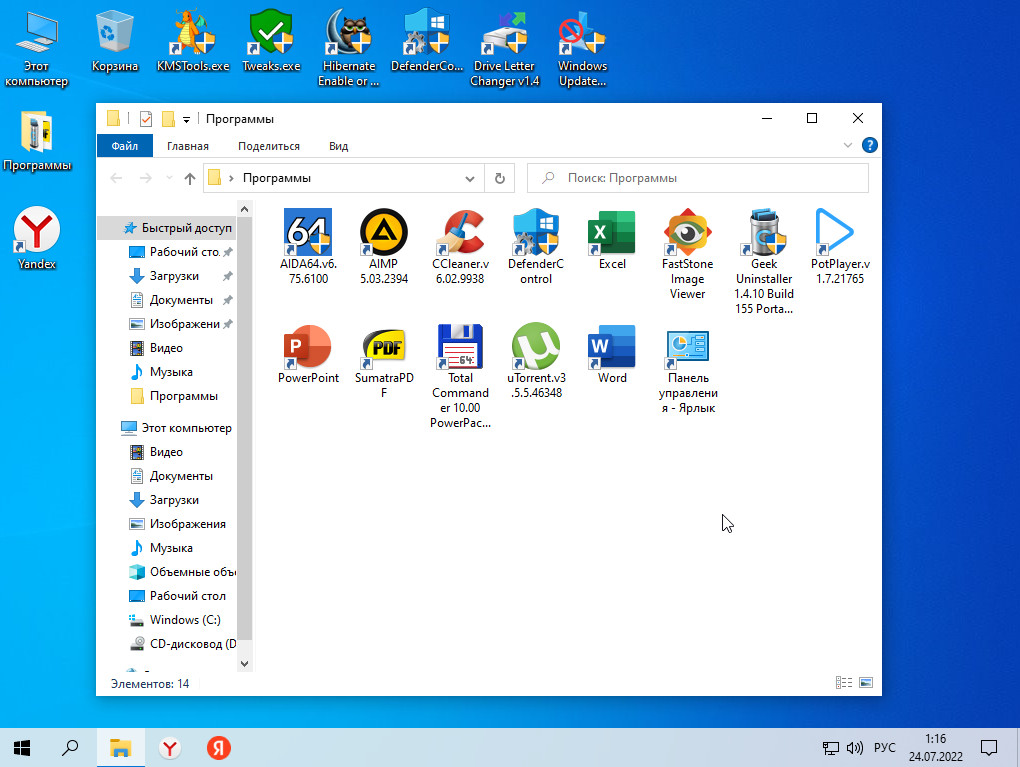The height and width of the screenshot is (767, 1020).
Task: Open Explorer help question mark icon
Action: coord(869,145)
